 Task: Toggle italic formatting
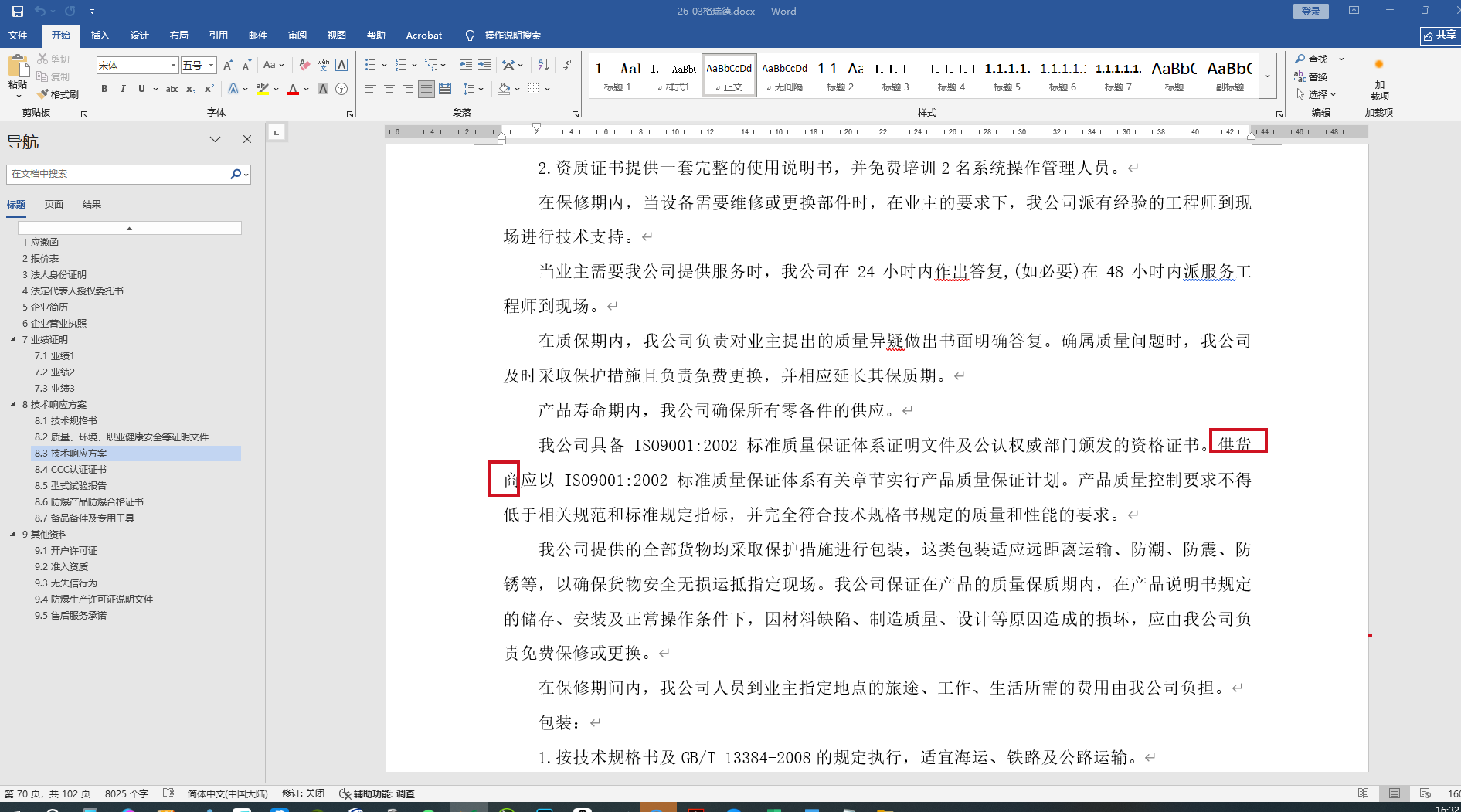click(123, 90)
